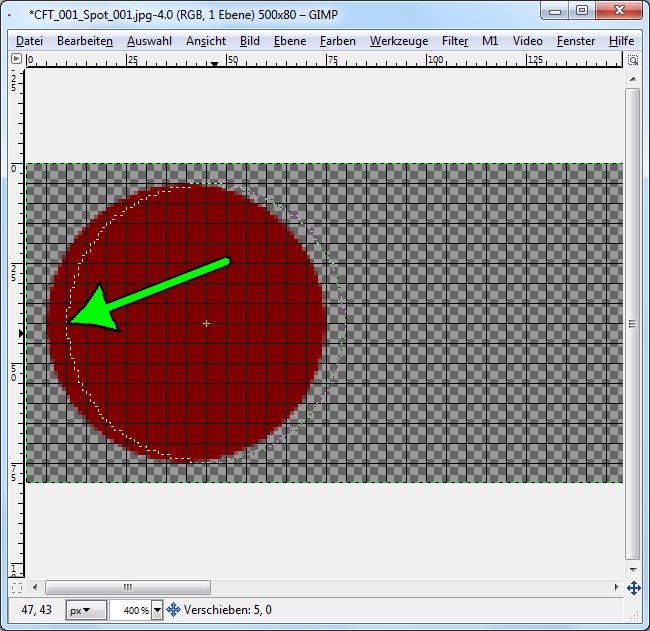The height and width of the screenshot is (631, 650).
Task: Expand the zoom level dropdown arrow
Action: pyautogui.click(x=157, y=610)
